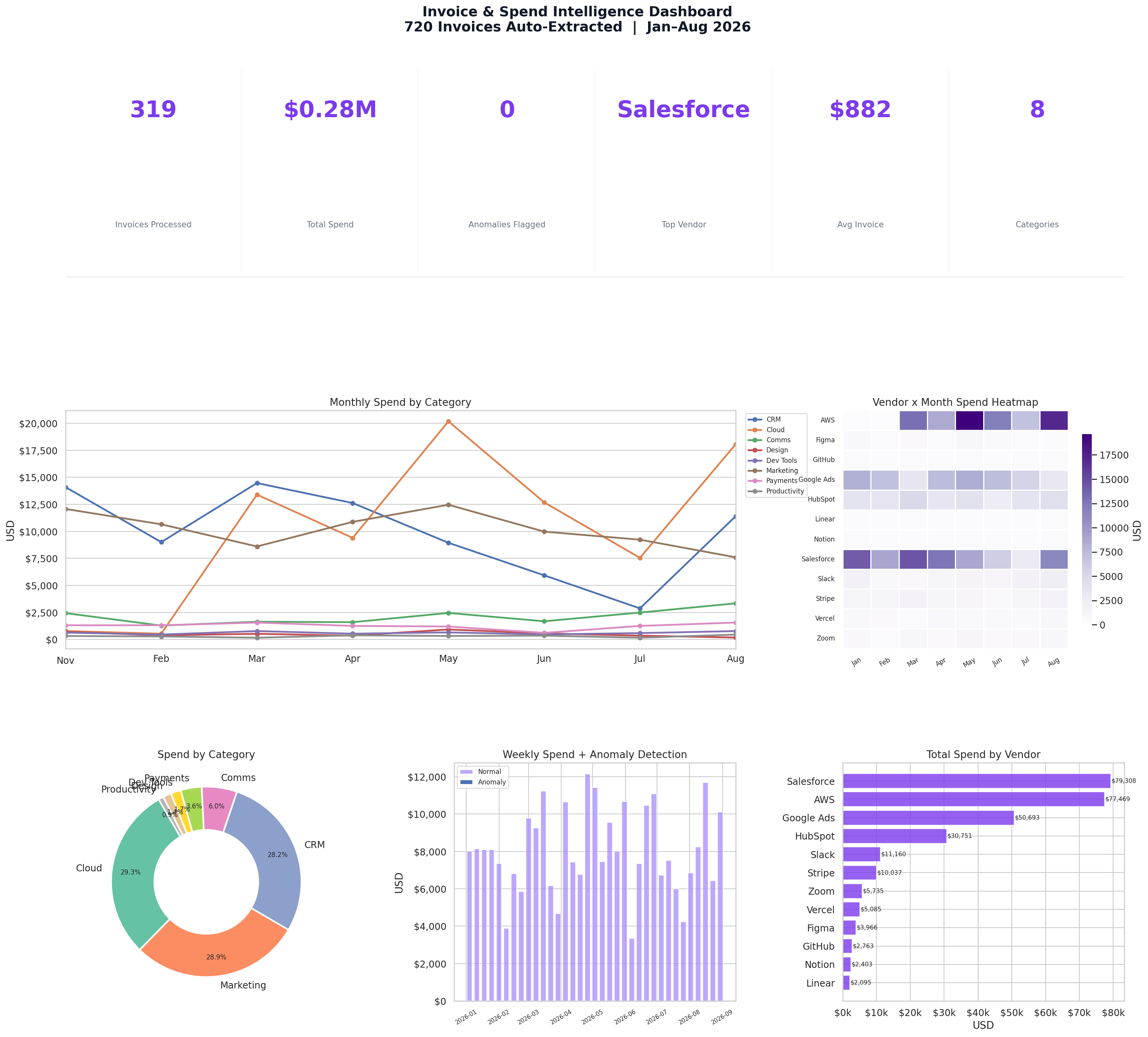Click the $0.28M Total Spend value

point(330,109)
